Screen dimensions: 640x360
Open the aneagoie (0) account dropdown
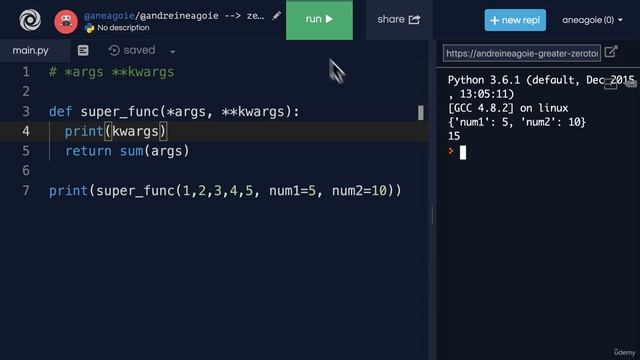click(x=592, y=20)
